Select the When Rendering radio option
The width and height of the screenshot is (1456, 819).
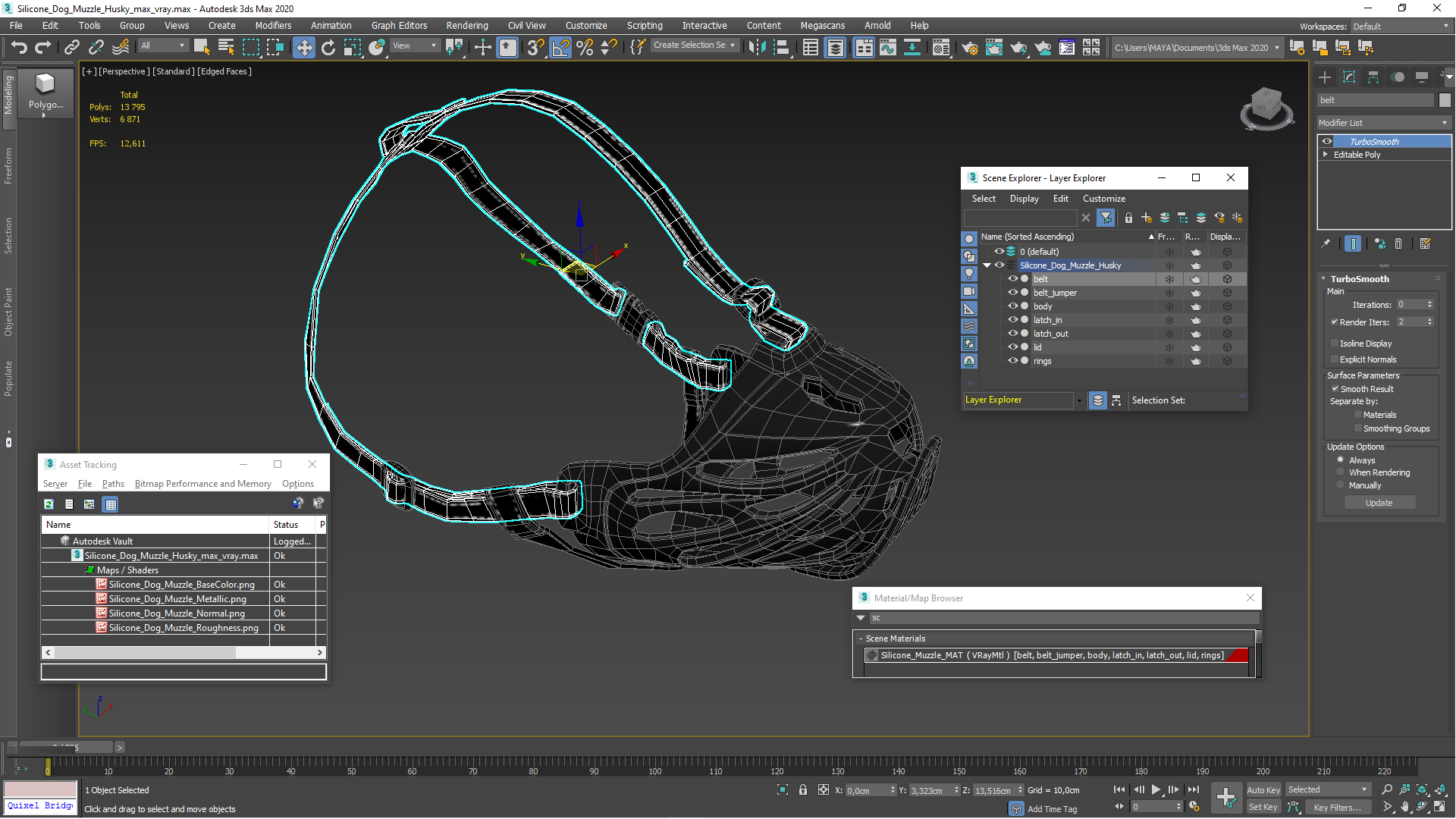pyautogui.click(x=1341, y=472)
